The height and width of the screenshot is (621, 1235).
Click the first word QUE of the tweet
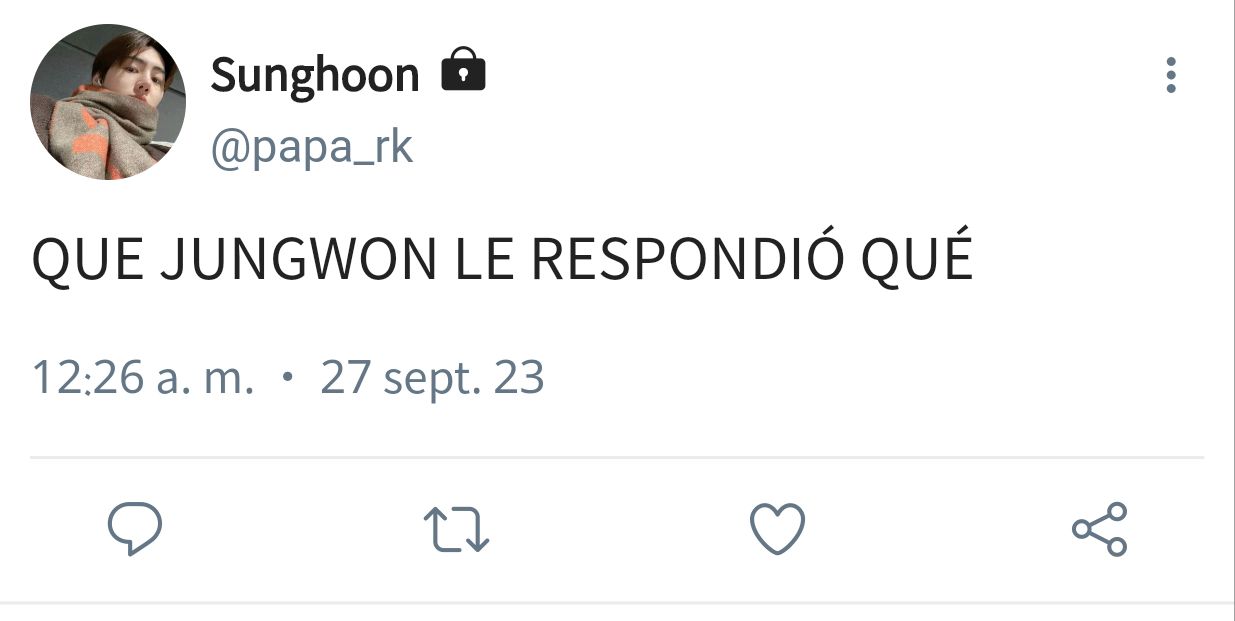88,261
